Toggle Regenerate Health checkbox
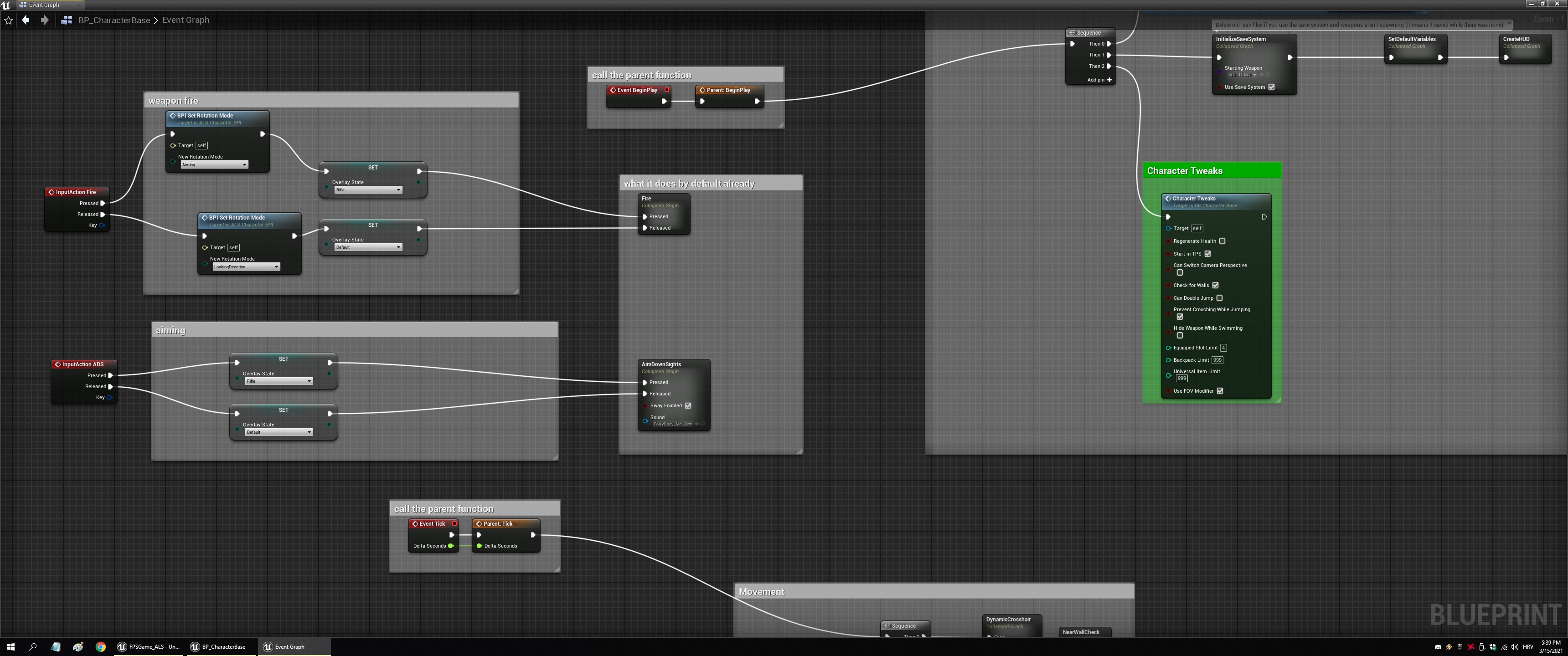 point(1222,241)
